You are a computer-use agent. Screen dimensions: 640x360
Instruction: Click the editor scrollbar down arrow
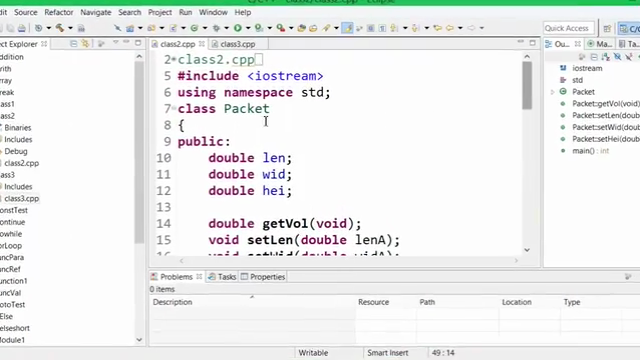tap(527, 250)
